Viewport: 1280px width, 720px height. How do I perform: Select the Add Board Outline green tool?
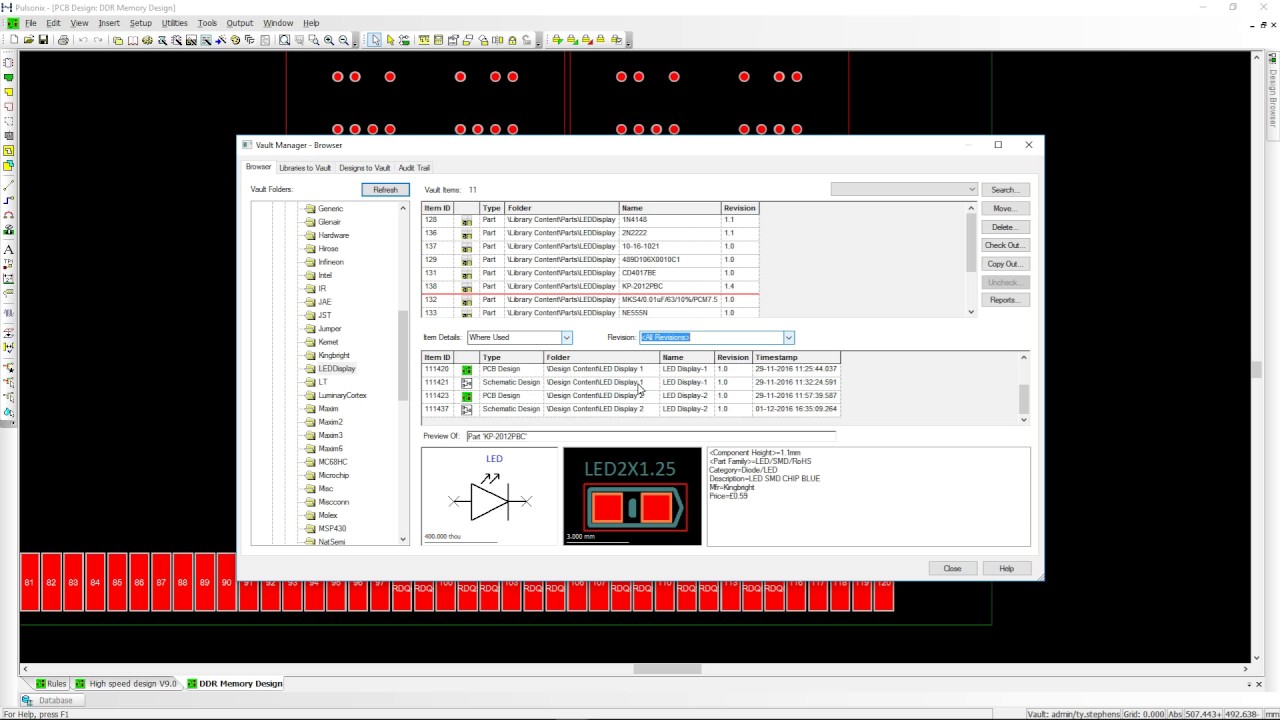[9, 78]
